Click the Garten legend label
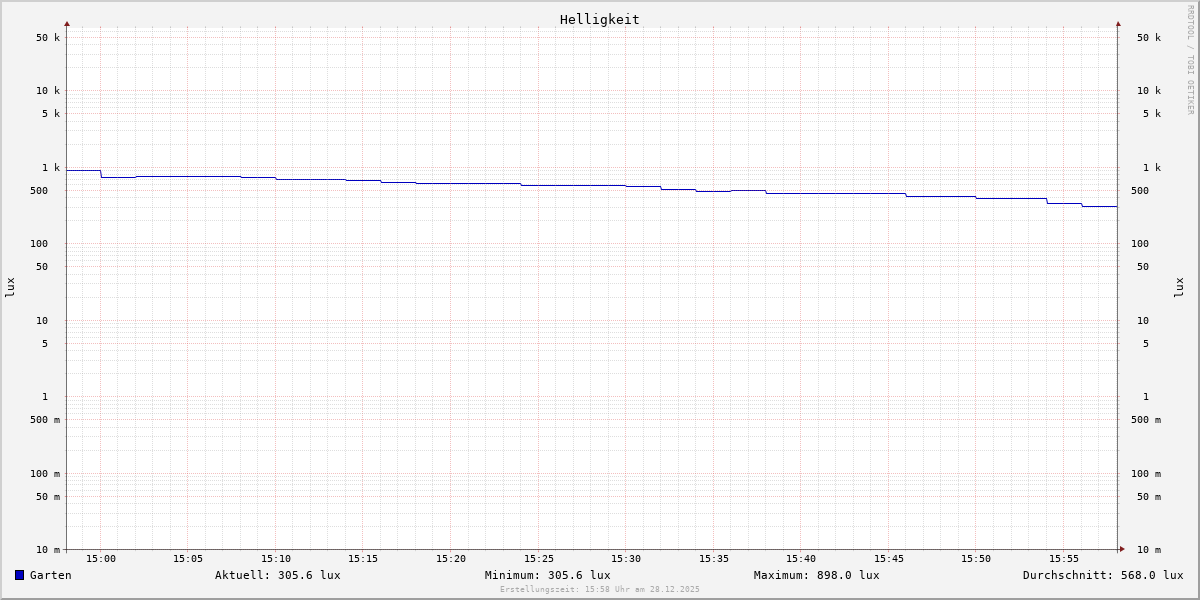Viewport: 1200px width, 600px height. [x=50, y=575]
